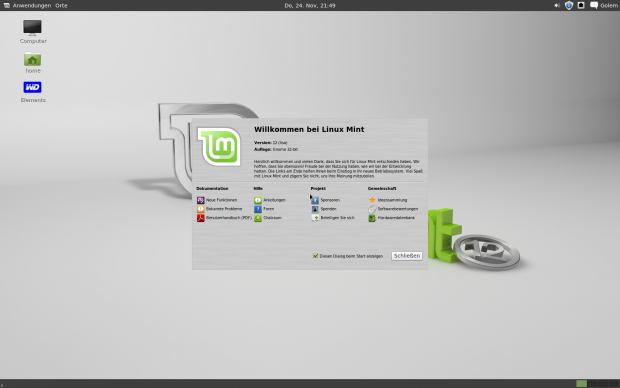This screenshot has width=620, height=388.
Task: Open the Anwendungen menu
Action: 32,6
